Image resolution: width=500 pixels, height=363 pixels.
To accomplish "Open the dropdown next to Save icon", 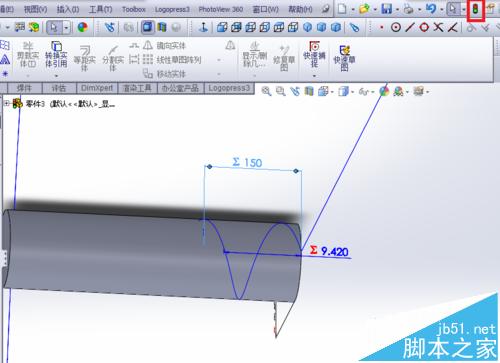I will (397, 9).
